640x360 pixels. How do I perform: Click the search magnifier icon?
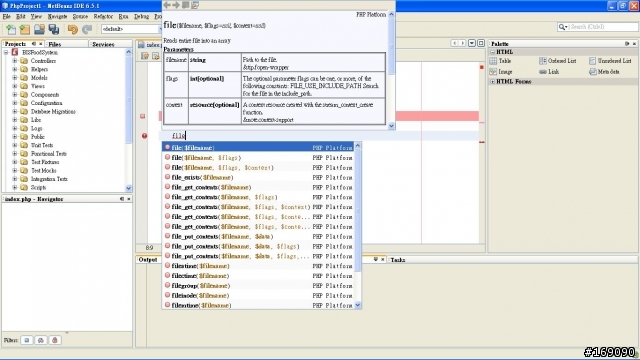pos(562,27)
